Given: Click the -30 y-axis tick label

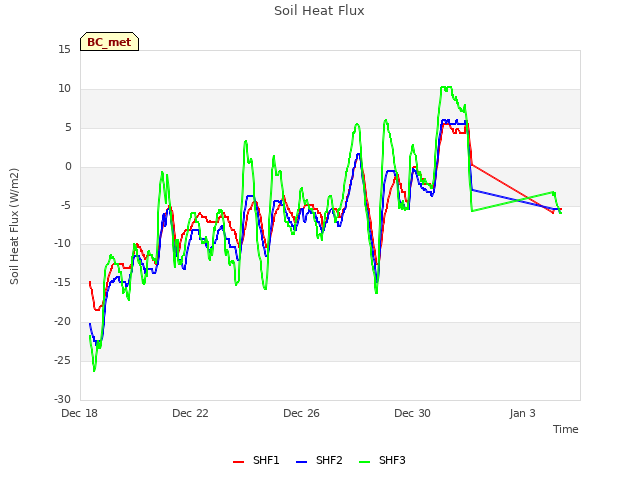Looking at the screenshot, I should [62, 399].
